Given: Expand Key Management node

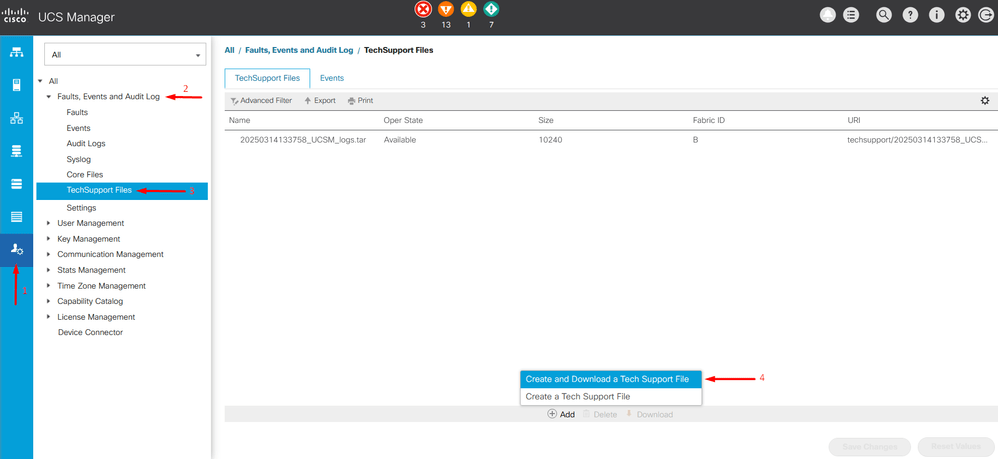Looking at the screenshot, I should point(48,239).
